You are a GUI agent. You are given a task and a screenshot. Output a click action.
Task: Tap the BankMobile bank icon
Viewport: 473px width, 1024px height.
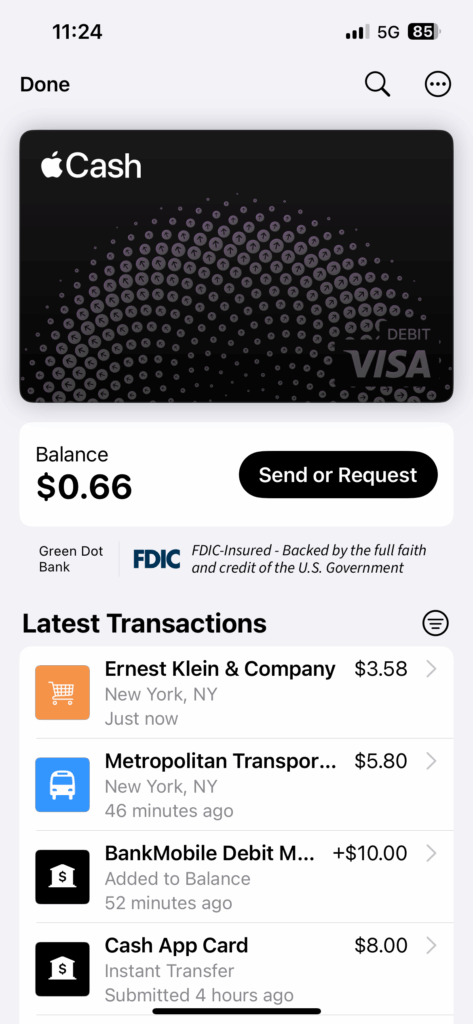[62, 876]
